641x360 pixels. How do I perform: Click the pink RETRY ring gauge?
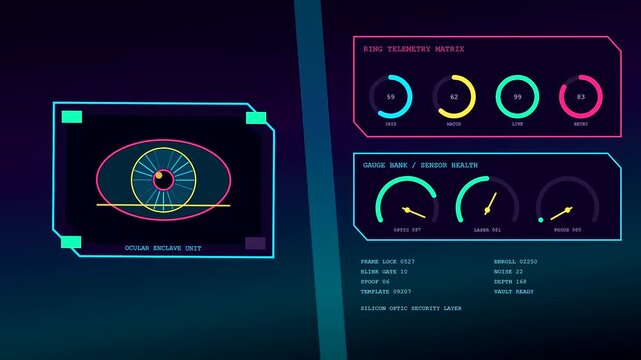pyautogui.click(x=581, y=96)
